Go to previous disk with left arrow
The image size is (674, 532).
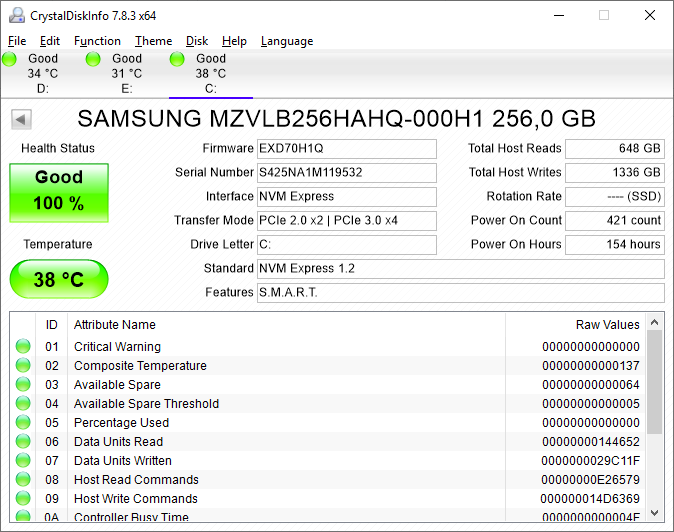(21, 119)
